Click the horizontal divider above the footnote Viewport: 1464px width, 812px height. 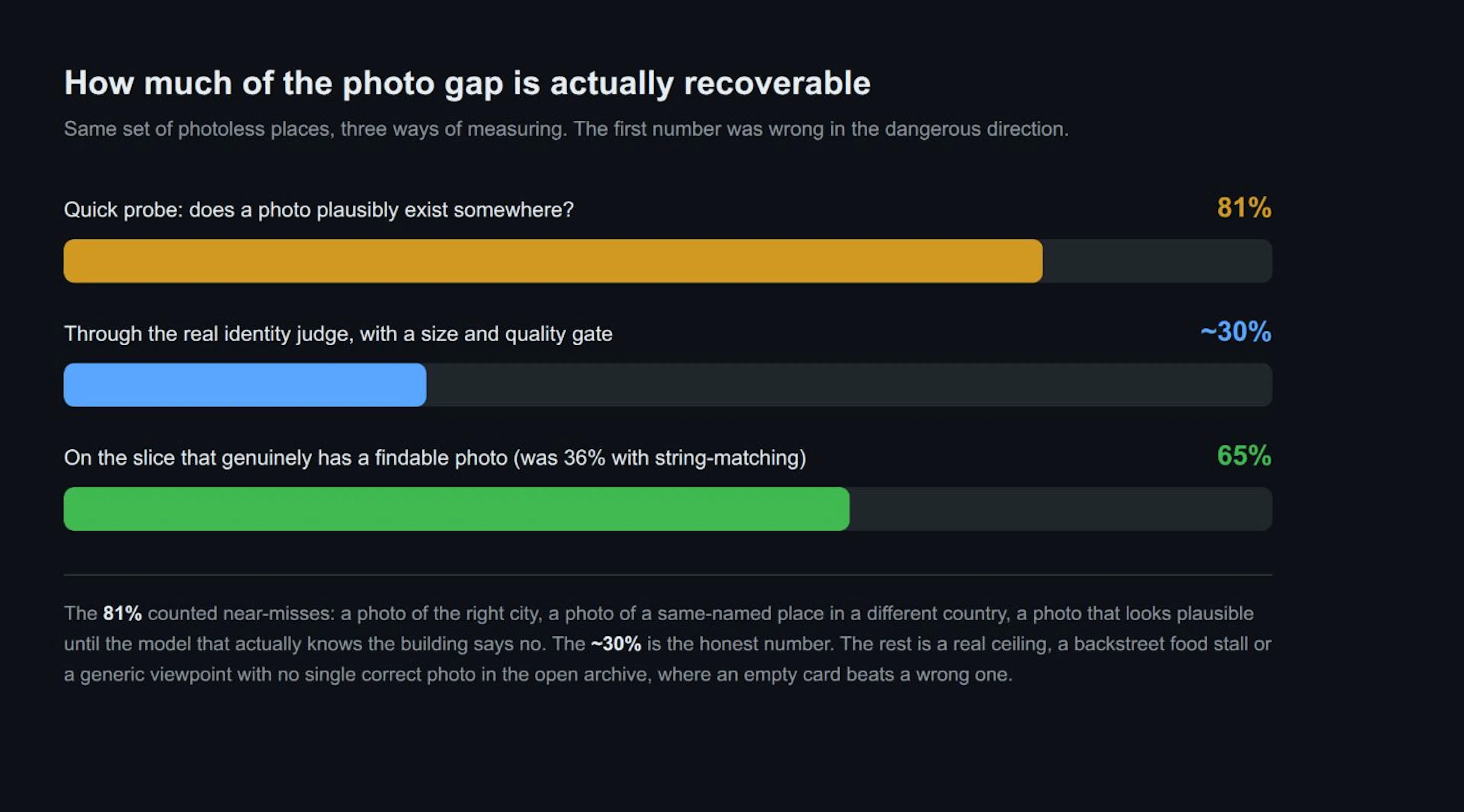pos(668,575)
